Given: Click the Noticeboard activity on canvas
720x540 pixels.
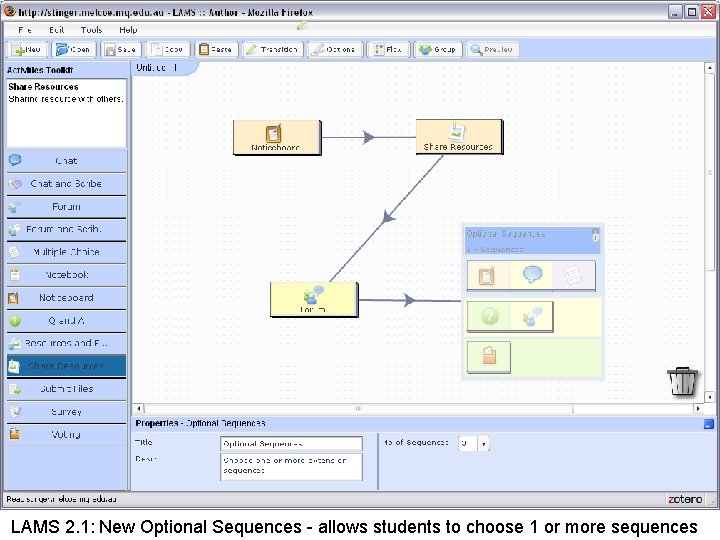Looking at the screenshot, I should click(x=277, y=137).
